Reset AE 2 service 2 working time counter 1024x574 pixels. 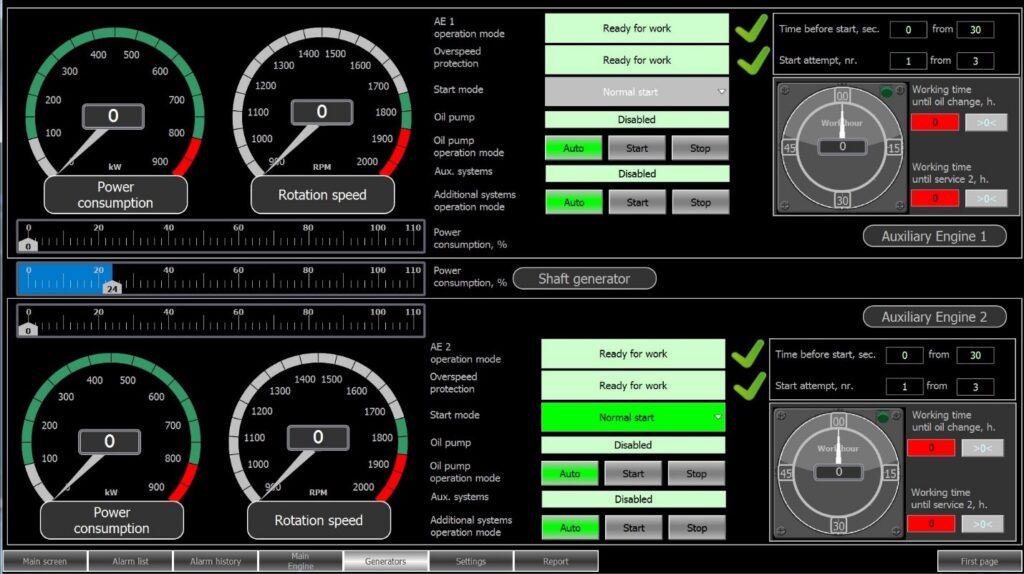982,524
